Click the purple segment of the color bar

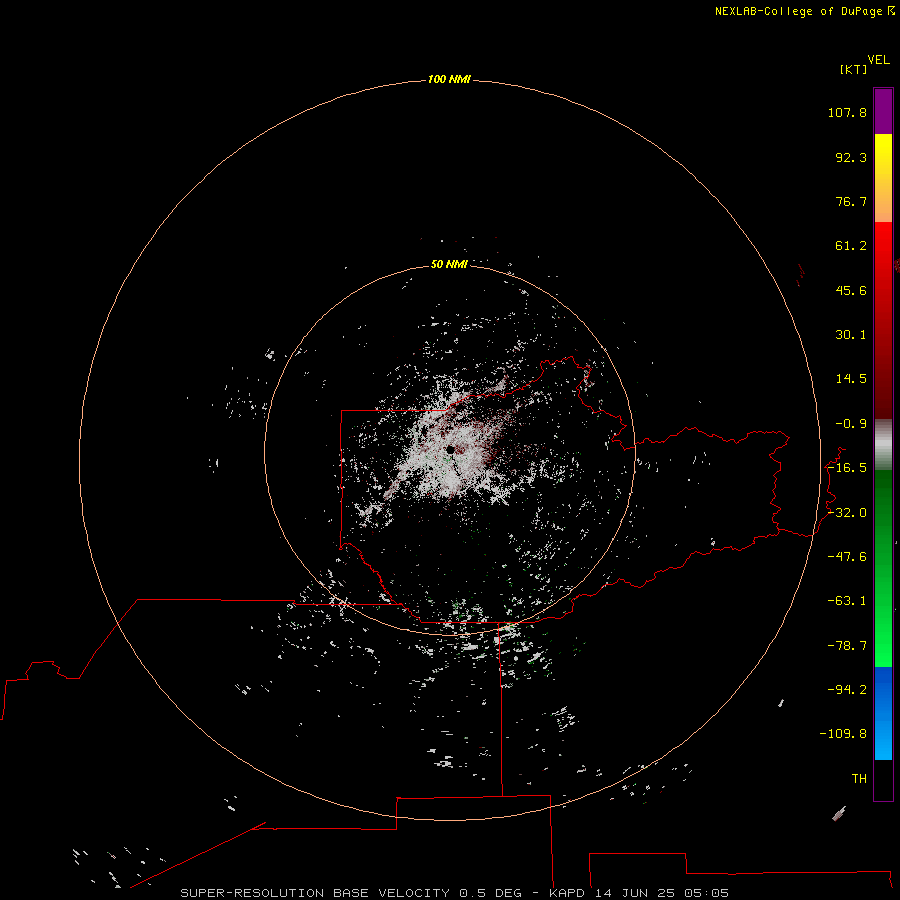tap(883, 111)
